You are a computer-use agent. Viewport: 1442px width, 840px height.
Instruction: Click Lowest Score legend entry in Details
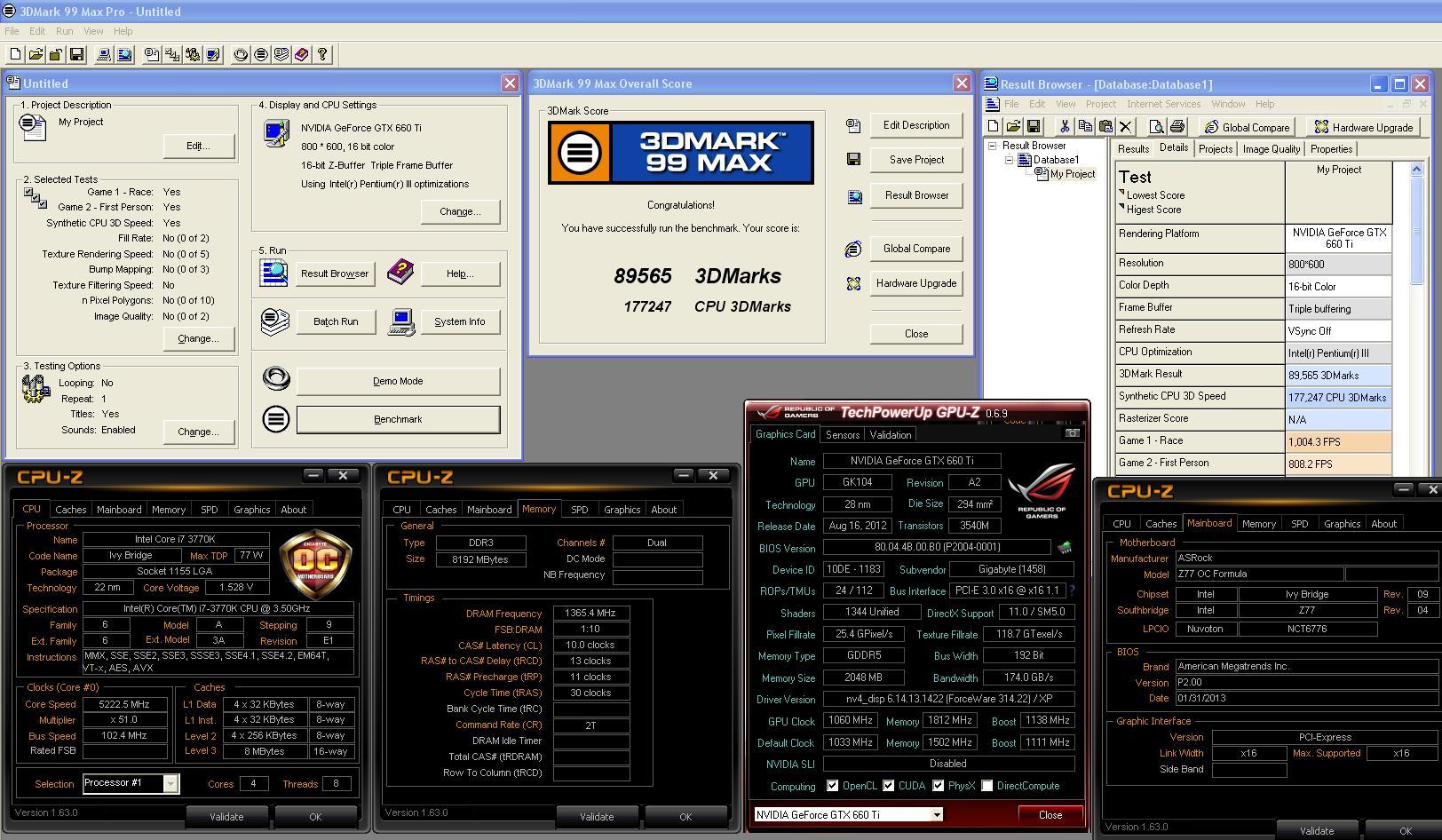click(1151, 195)
